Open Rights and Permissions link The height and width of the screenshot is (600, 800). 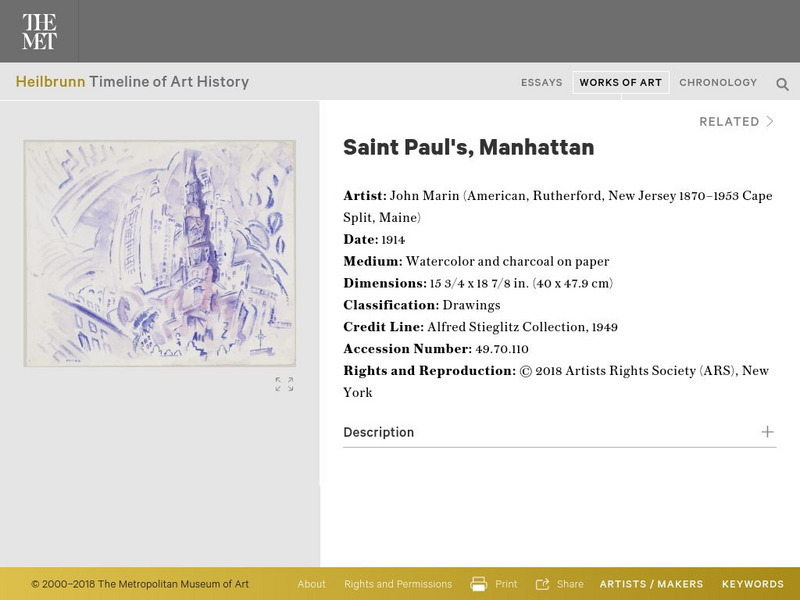398,584
